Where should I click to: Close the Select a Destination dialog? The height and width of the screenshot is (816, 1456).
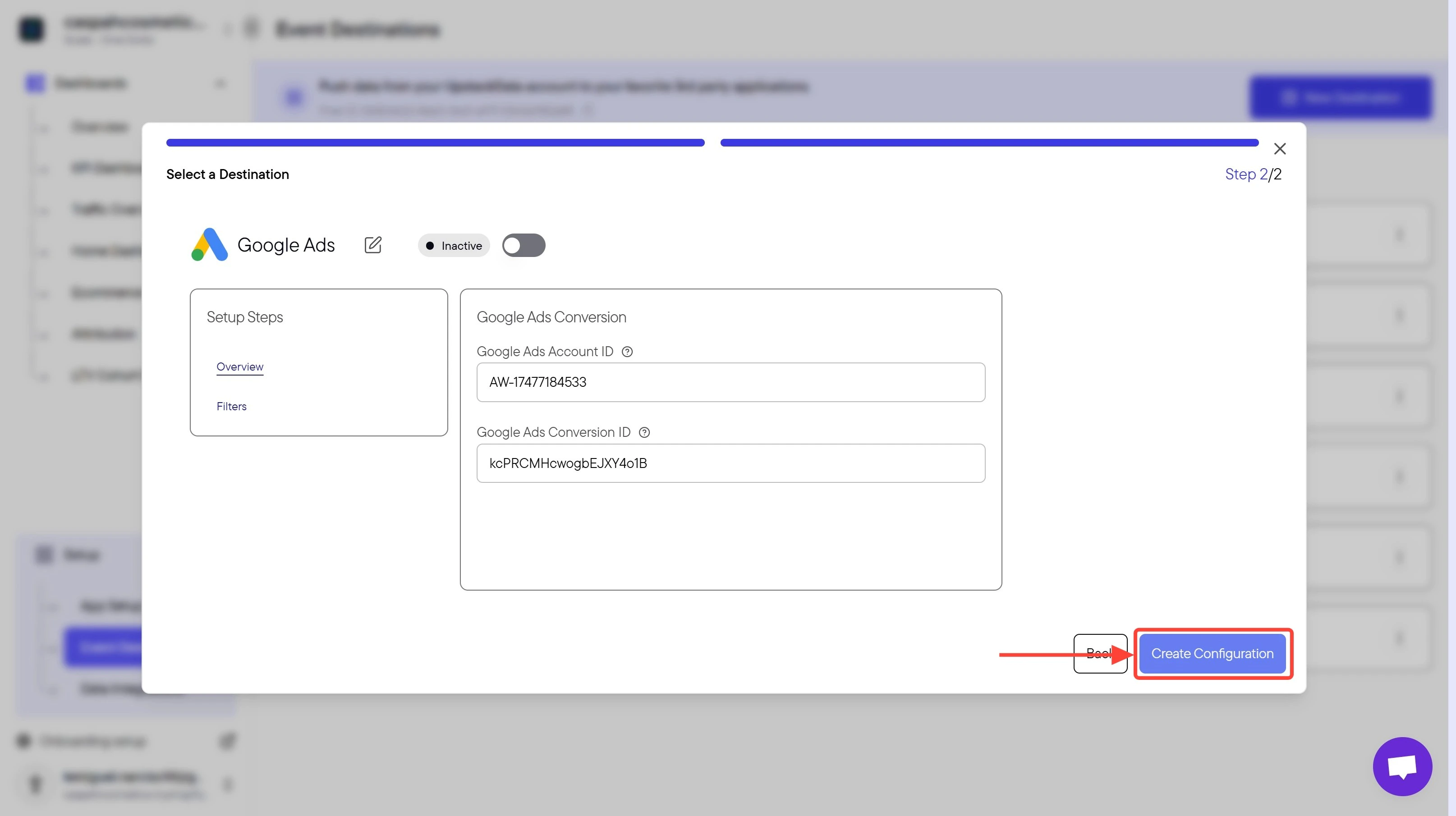(1280, 149)
